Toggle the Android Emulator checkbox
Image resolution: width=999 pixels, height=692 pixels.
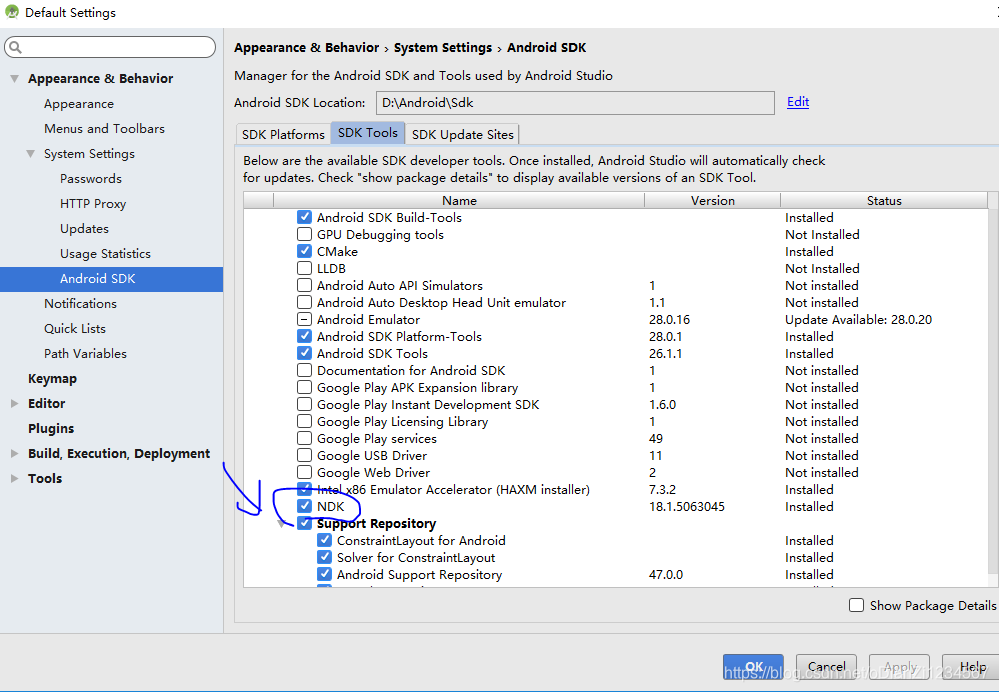(x=304, y=319)
